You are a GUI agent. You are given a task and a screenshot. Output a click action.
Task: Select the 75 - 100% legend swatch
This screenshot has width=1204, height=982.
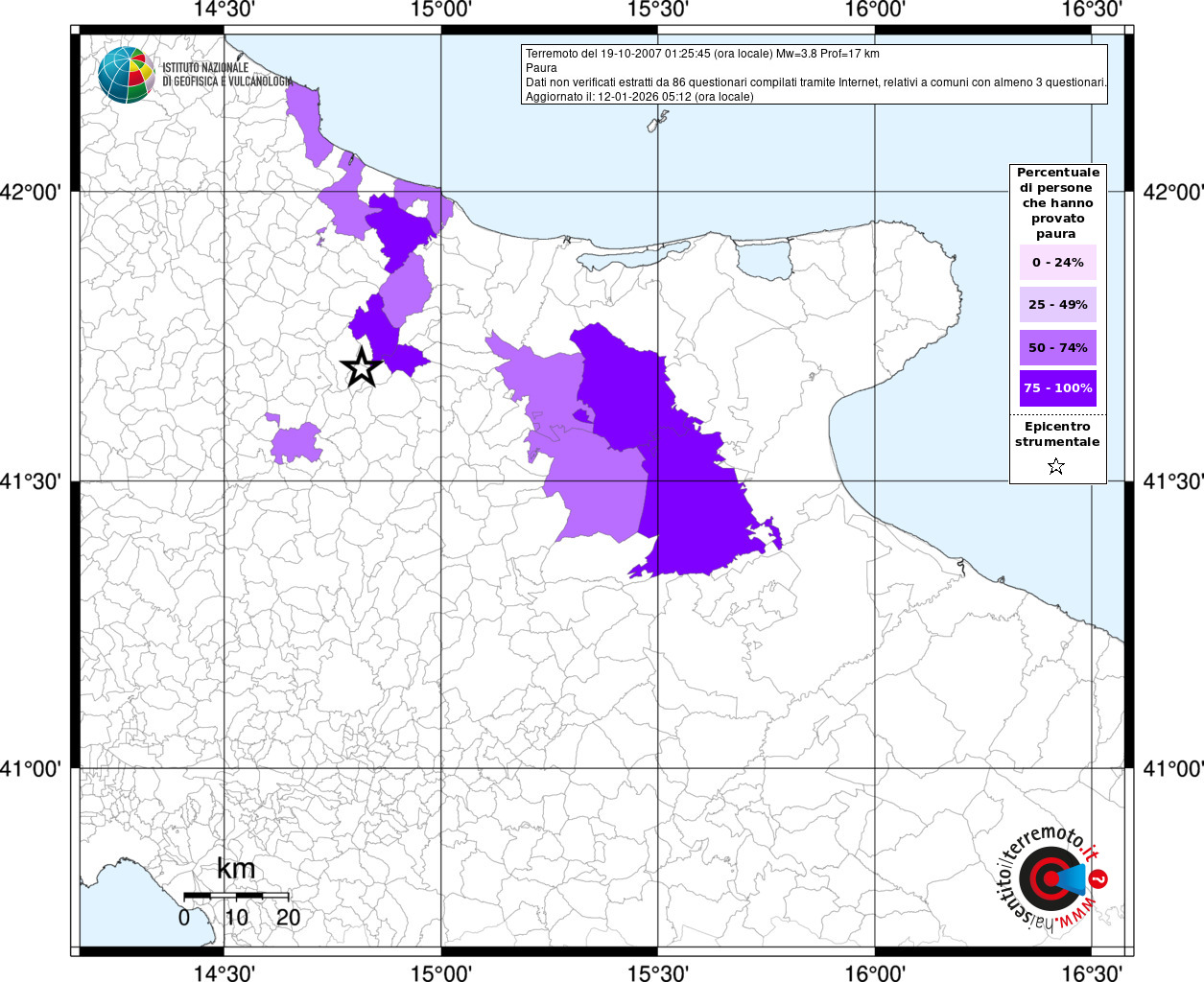[x=1057, y=388]
